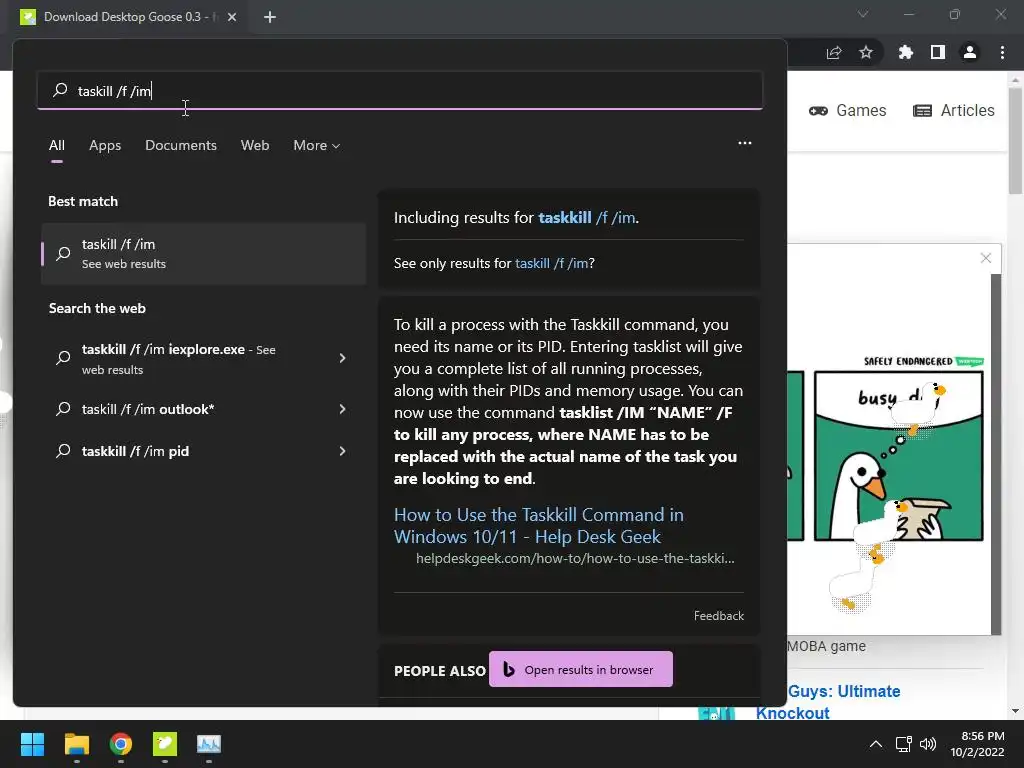This screenshot has width=1024, height=768.
Task: Open a new Chrome tab
Action: pos(270,17)
